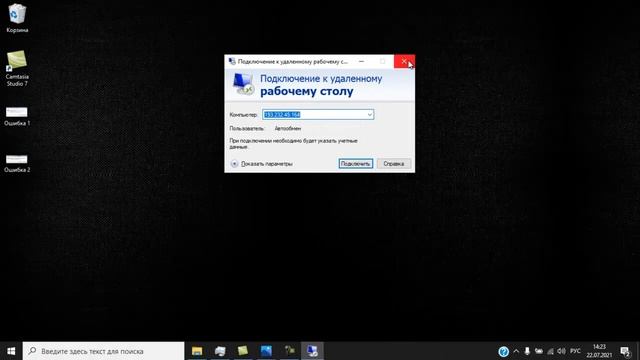Select the Ошибка 1 desktop file

(17, 116)
